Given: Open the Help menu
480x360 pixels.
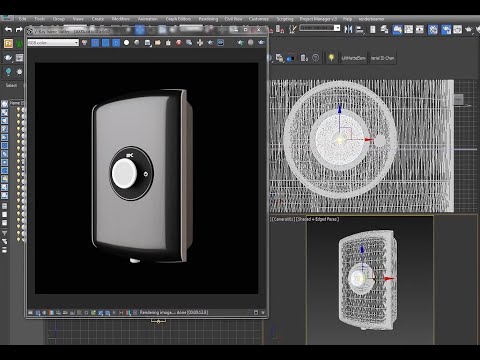Looking at the screenshot, I should tap(347, 19).
